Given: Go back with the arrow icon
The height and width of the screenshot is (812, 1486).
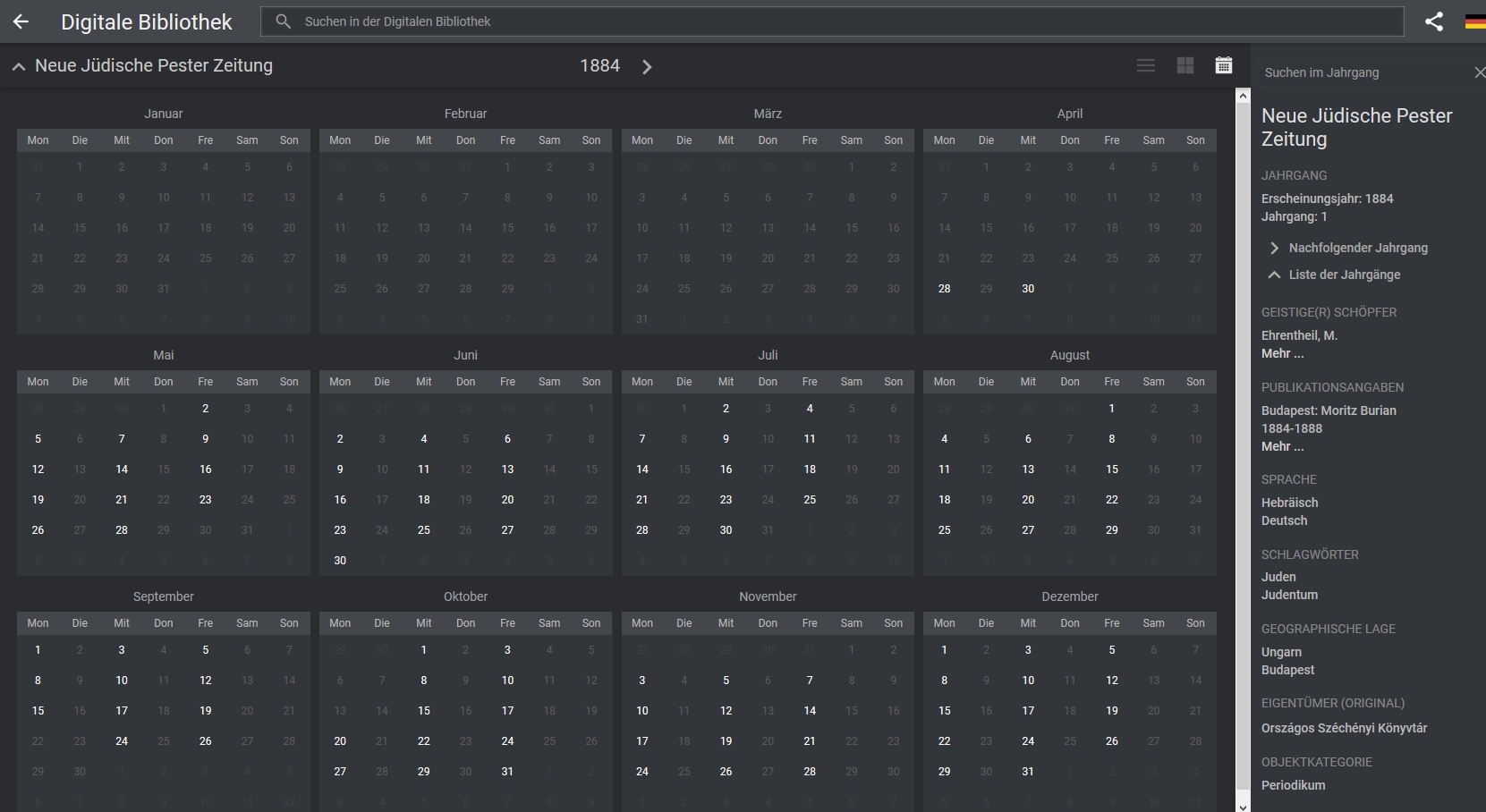Looking at the screenshot, I should 21,21.
